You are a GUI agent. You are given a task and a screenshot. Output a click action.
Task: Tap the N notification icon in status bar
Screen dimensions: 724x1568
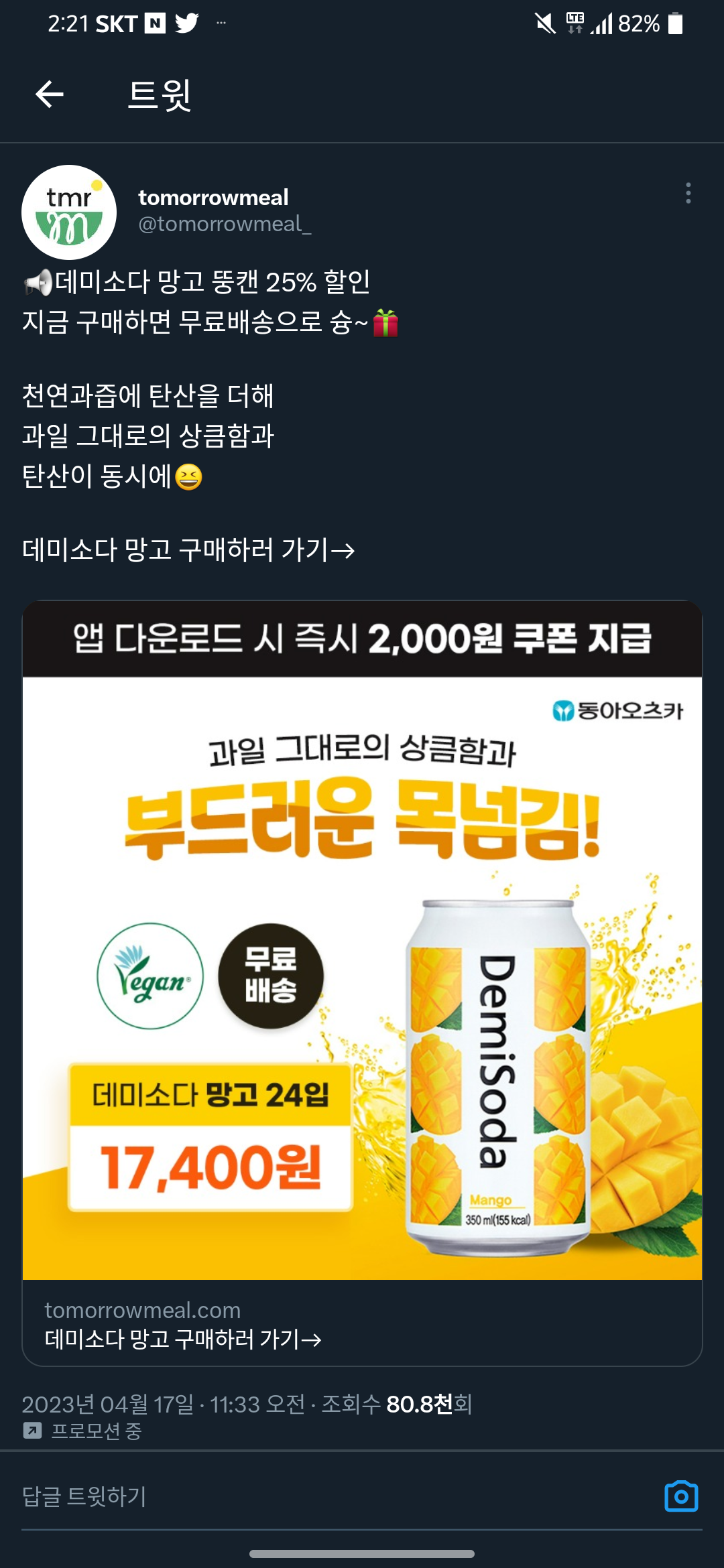(155, 23)
